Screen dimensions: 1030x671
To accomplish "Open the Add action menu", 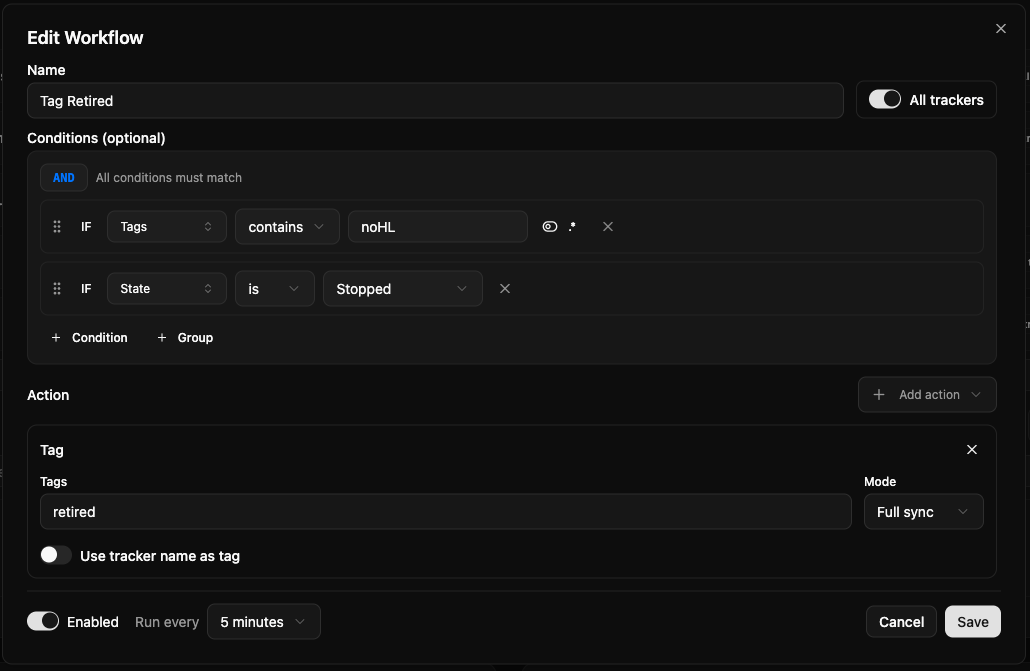I will 926,395.
